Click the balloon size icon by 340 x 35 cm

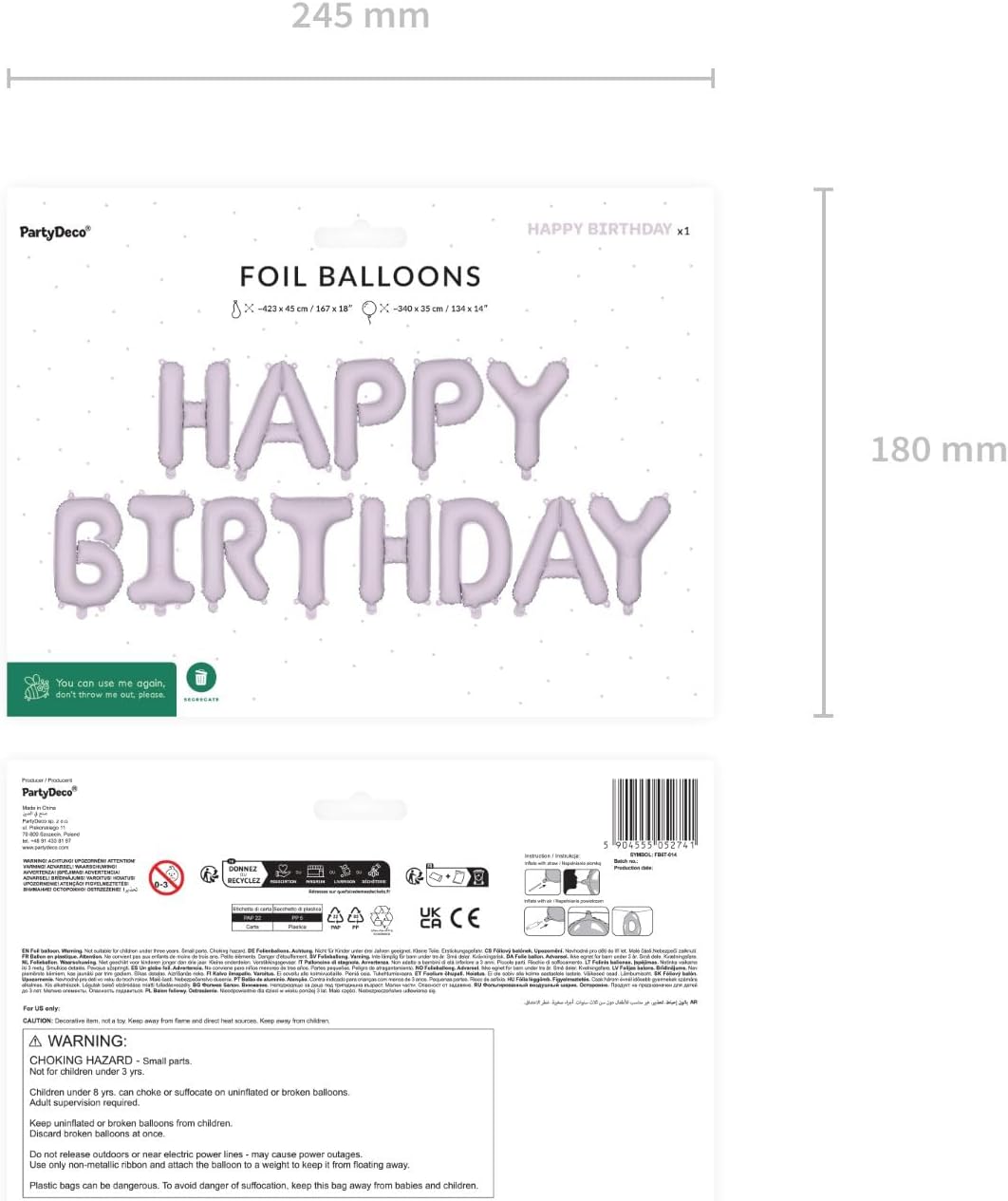368,310
